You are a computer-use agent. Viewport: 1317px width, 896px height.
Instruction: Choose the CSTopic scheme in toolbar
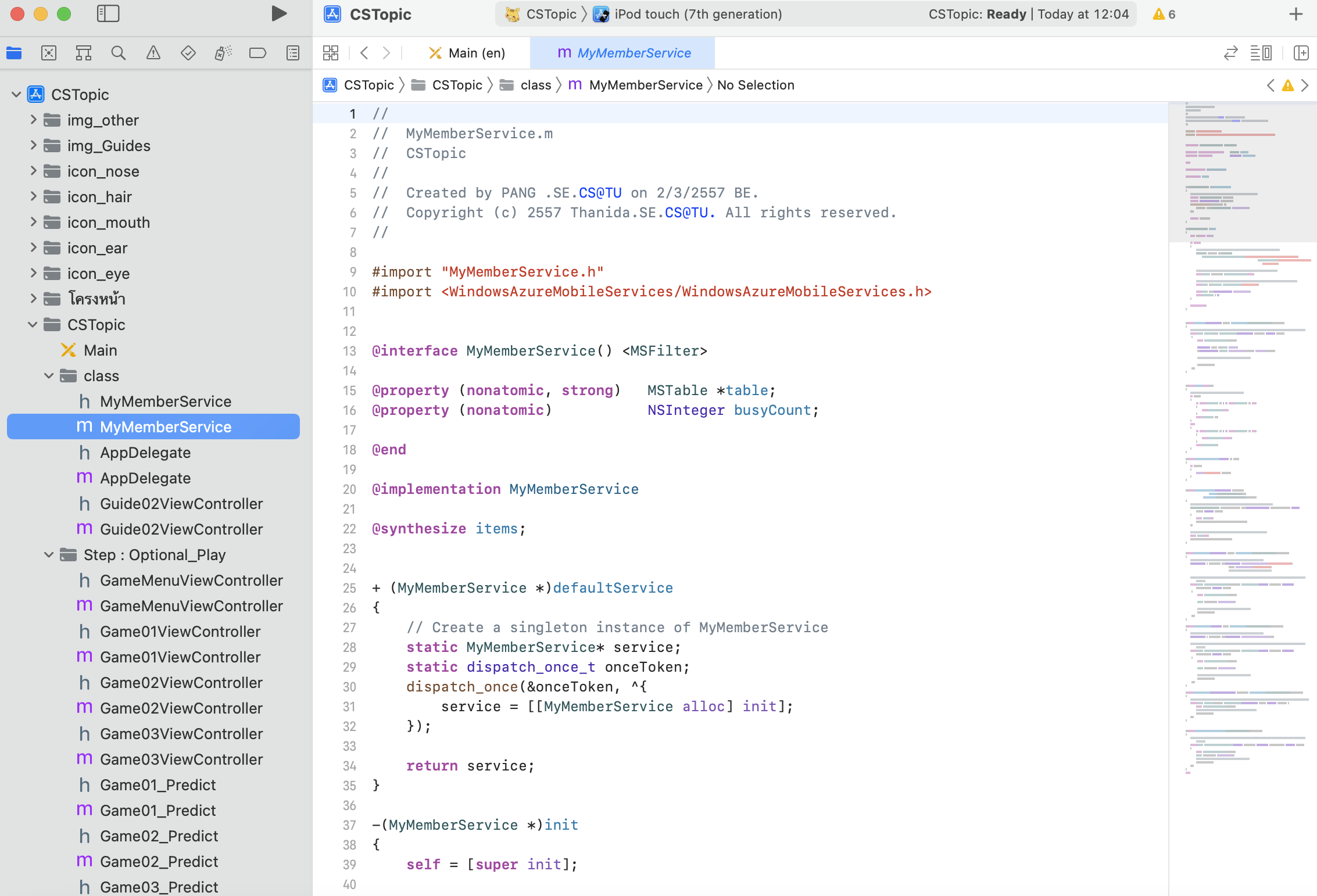click(541, 14)
